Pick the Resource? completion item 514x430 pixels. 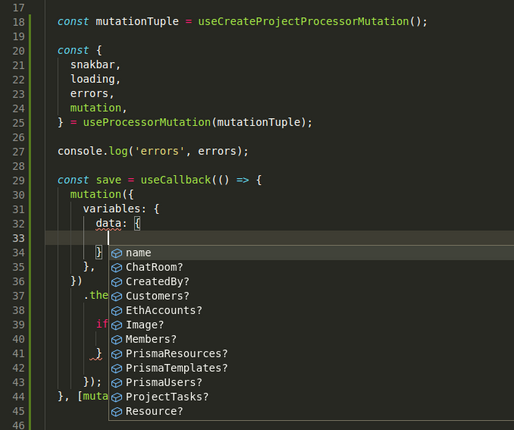(312, 411)
